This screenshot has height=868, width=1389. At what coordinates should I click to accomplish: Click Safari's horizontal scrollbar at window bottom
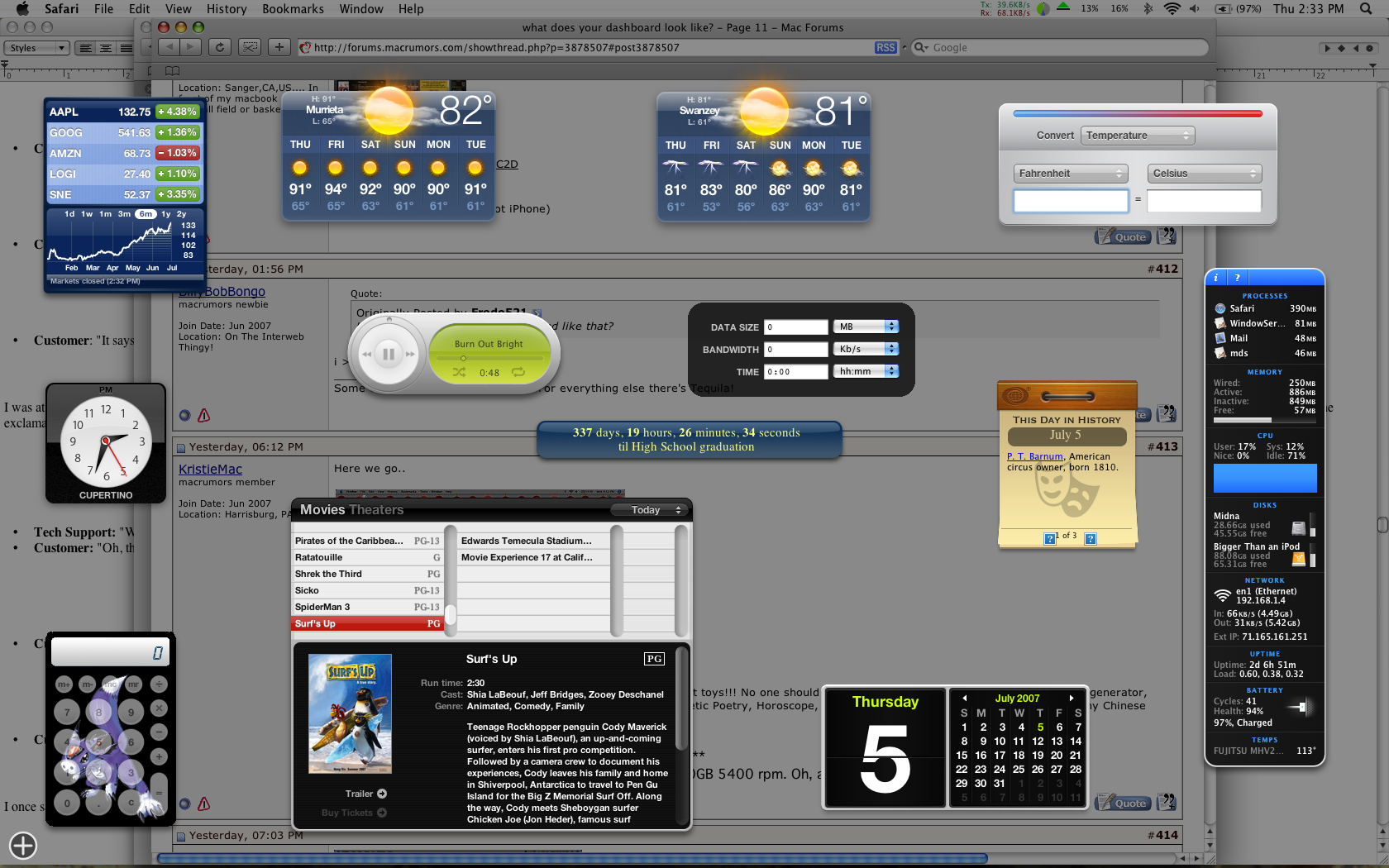coord(572,858)
